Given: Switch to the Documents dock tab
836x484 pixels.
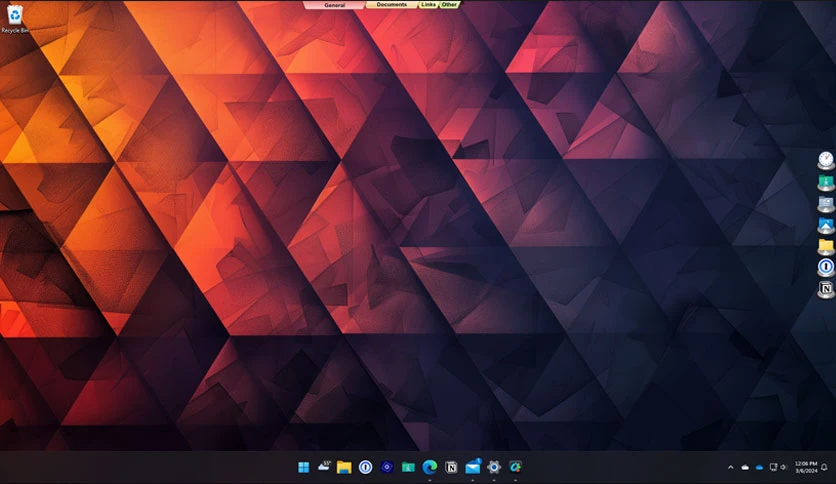Looking at the screenshot, I should (391, 5).
